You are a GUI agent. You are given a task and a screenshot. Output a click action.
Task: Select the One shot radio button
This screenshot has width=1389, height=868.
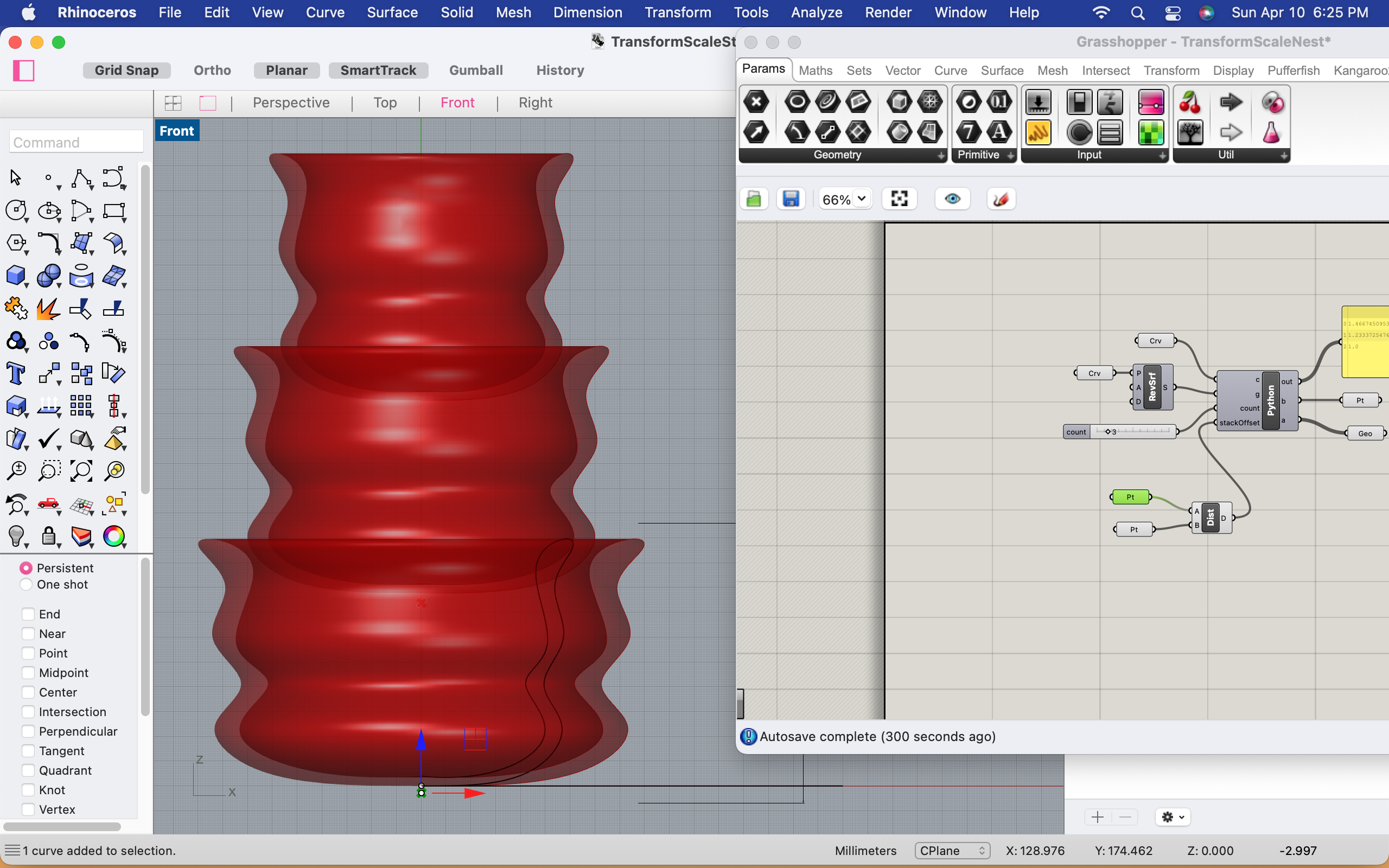pos(26,584)
